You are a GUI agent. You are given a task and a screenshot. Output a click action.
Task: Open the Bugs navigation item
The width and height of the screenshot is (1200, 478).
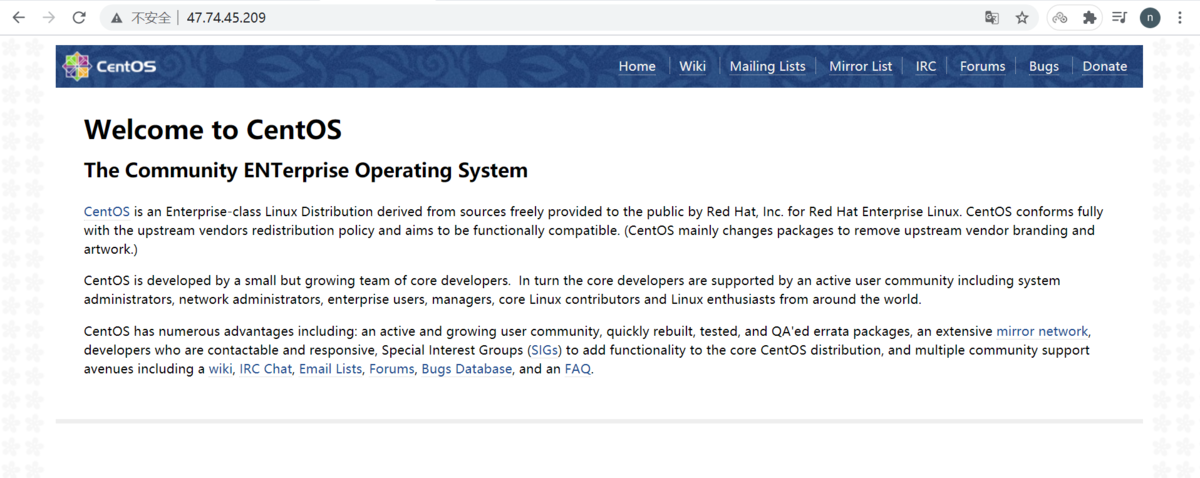1043,66
